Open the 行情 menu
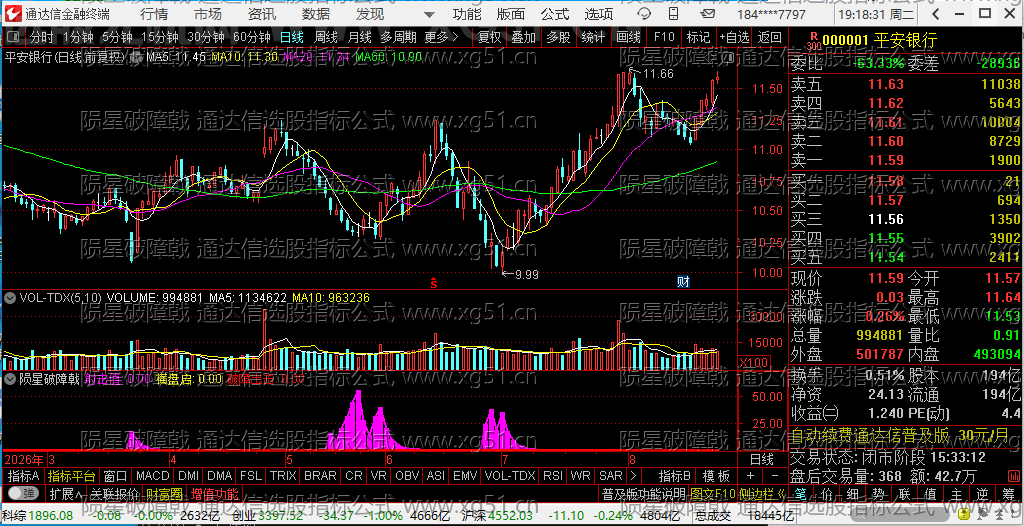Screen dimensions: 1024x526 pos(153,14)
